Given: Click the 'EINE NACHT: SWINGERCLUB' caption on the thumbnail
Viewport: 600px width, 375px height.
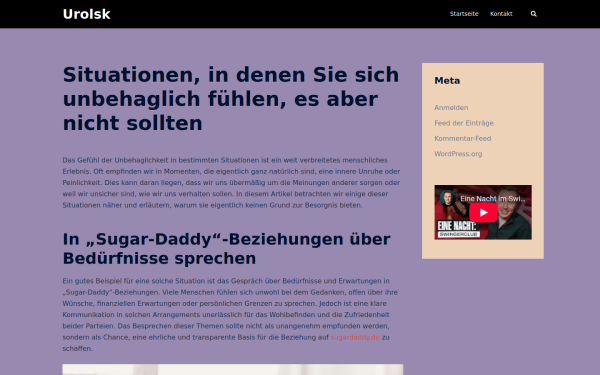Looking at the screenshot, I should pos(458,229).
